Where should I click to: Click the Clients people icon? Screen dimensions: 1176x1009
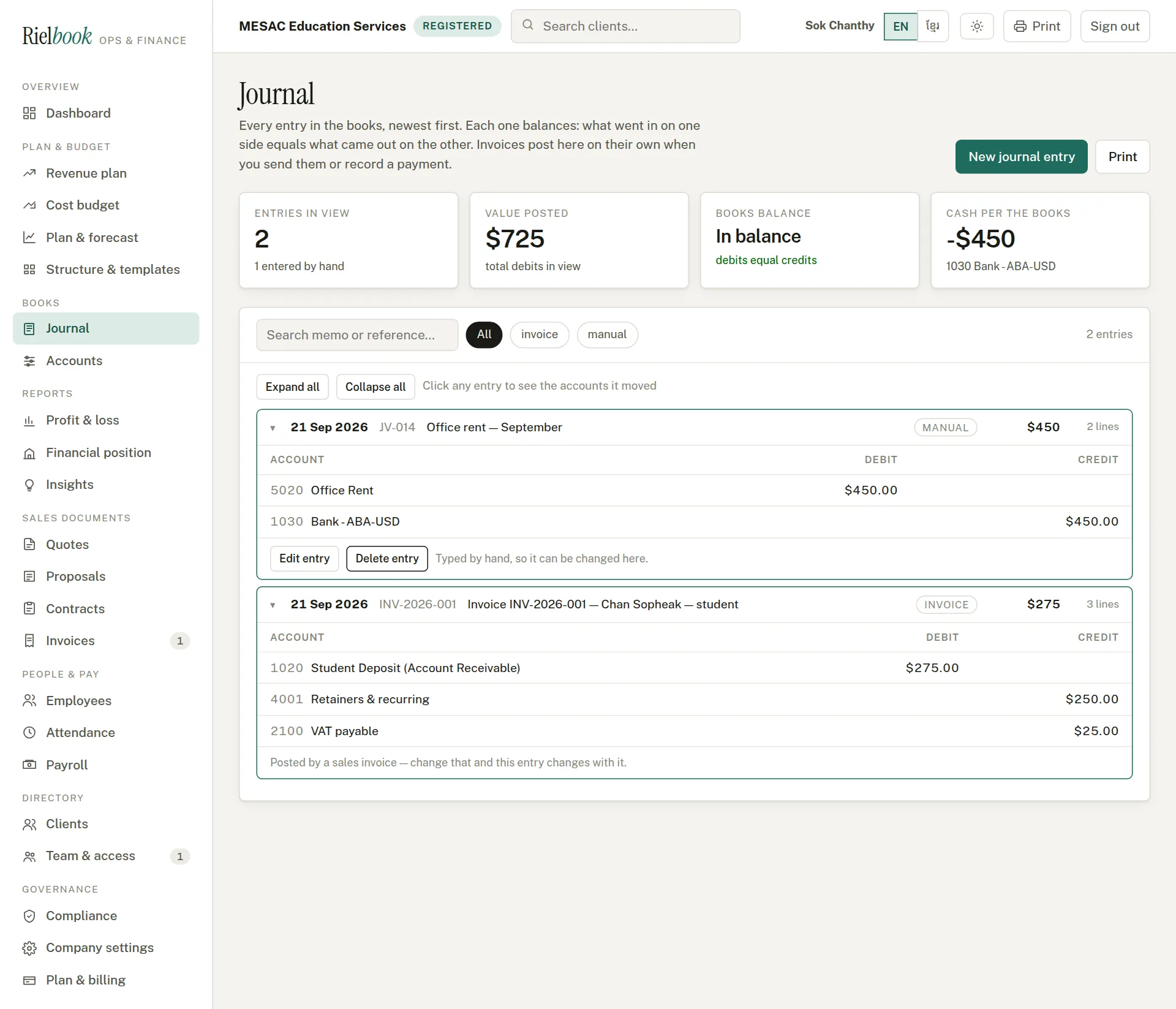coord(29,824)
